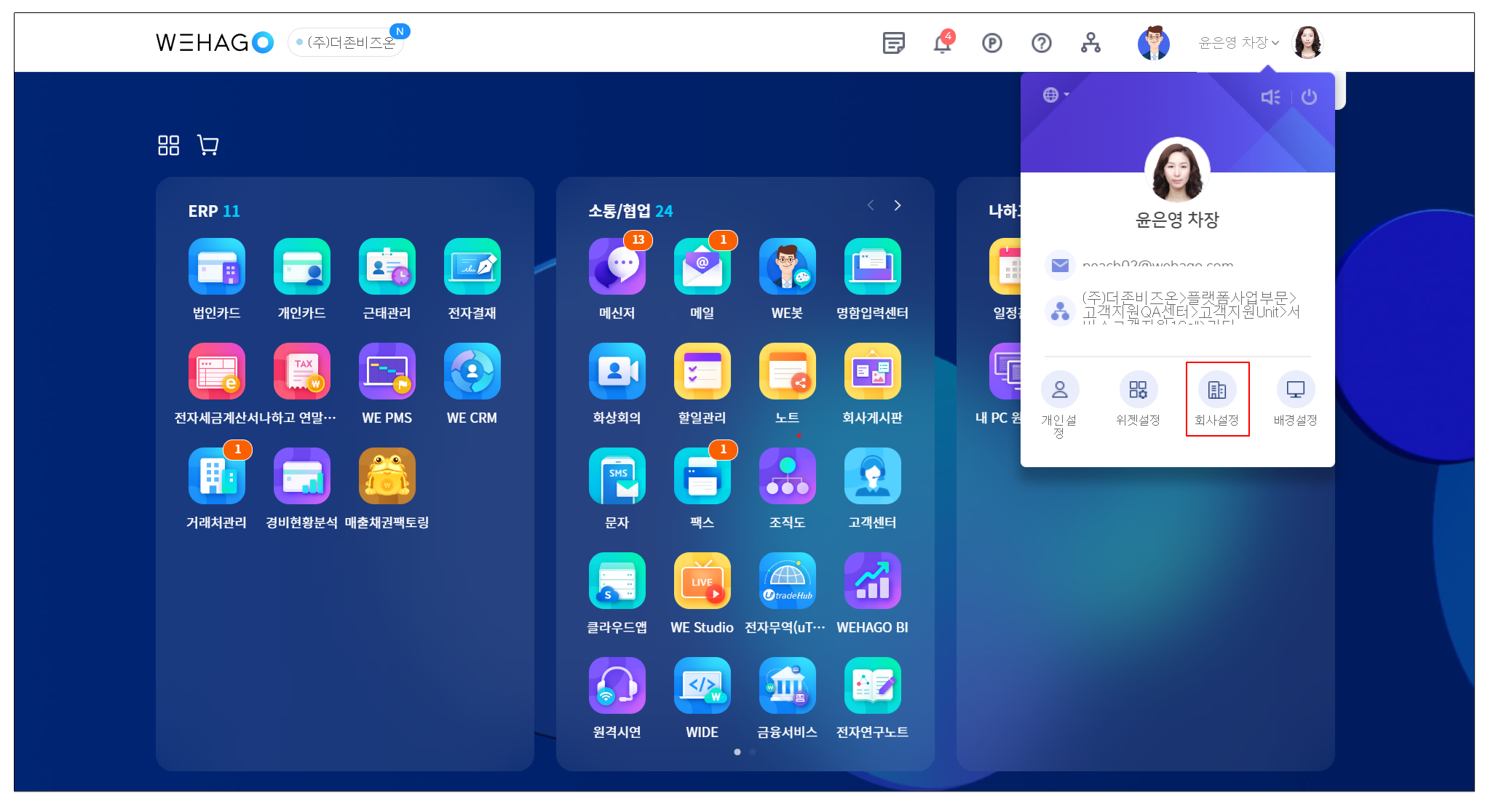
Task: Open the notification bell icon
Action: coord(943,44)
